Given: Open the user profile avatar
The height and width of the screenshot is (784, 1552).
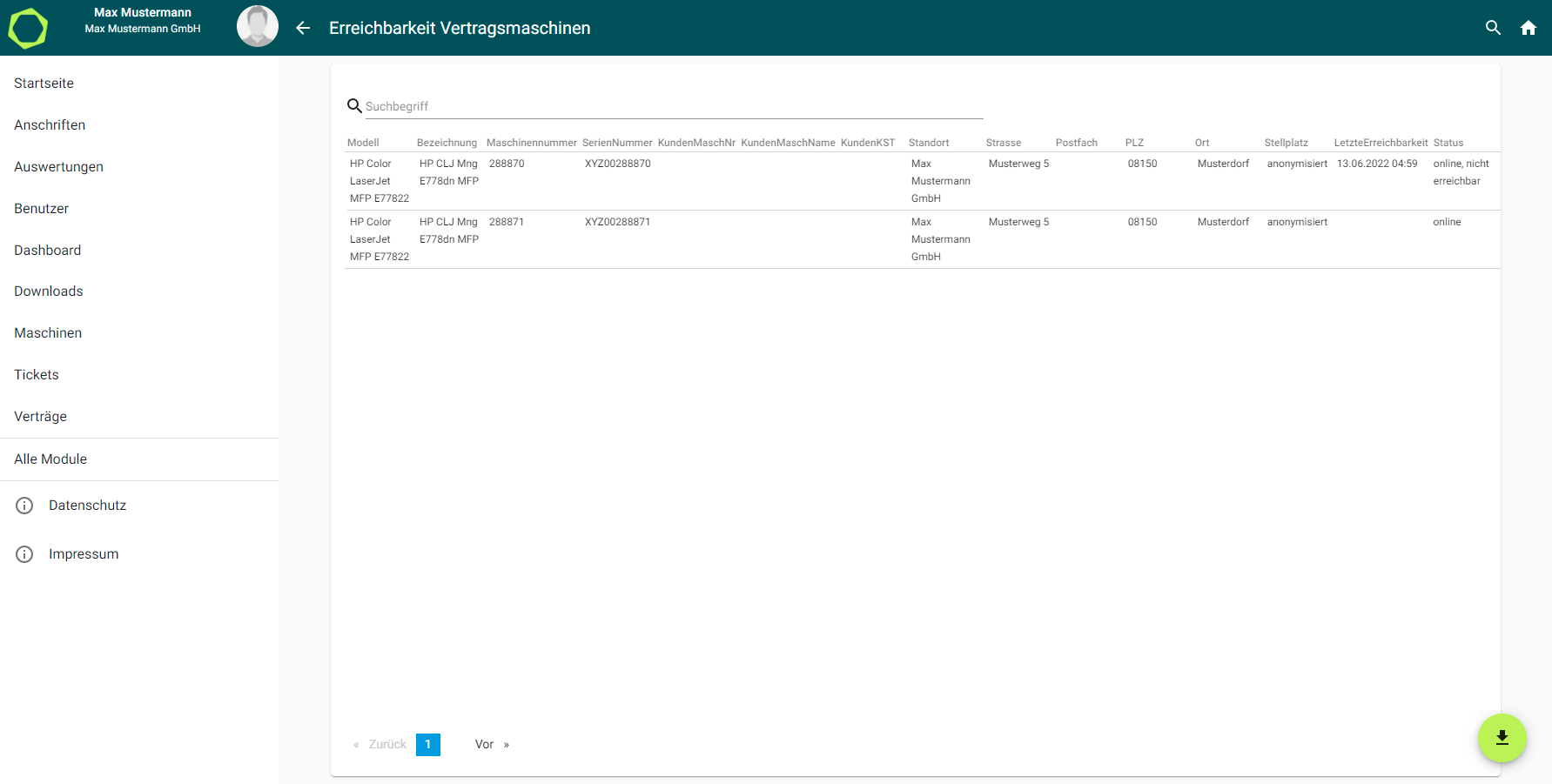Looking at the screenshot, I should (x=258, y=27).
